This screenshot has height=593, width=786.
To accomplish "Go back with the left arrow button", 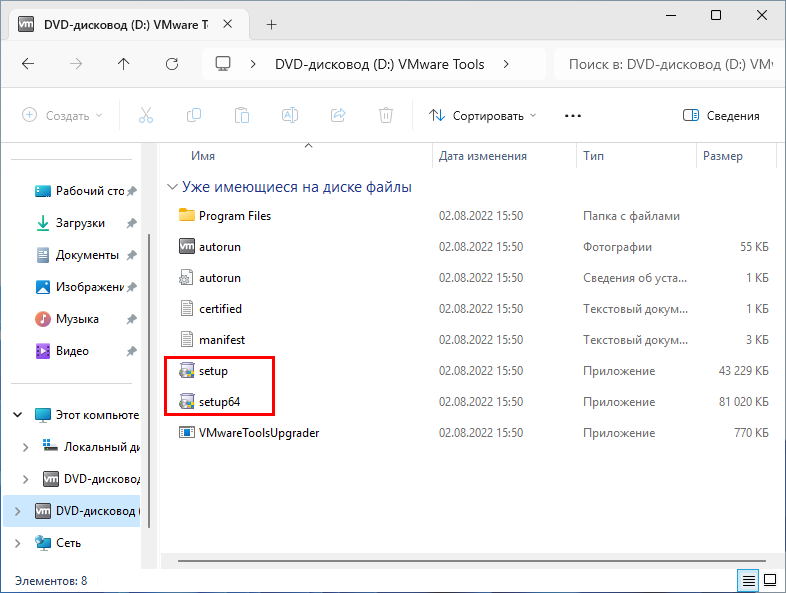I will click(x=28, y=64).
